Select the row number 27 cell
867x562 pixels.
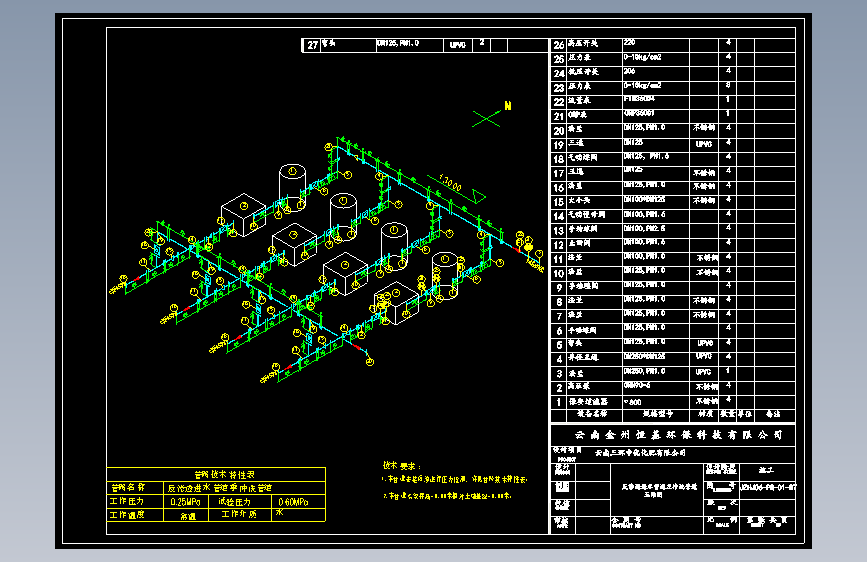312,45
